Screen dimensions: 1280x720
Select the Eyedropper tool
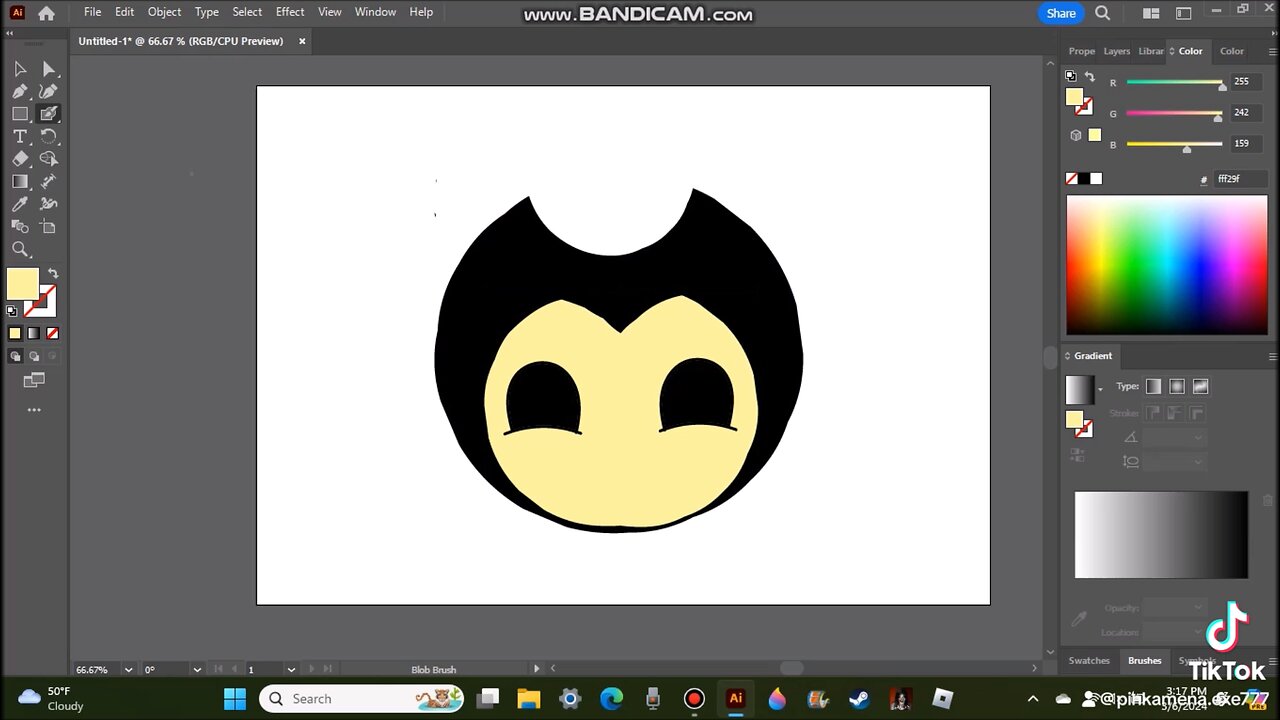[20, 204]
